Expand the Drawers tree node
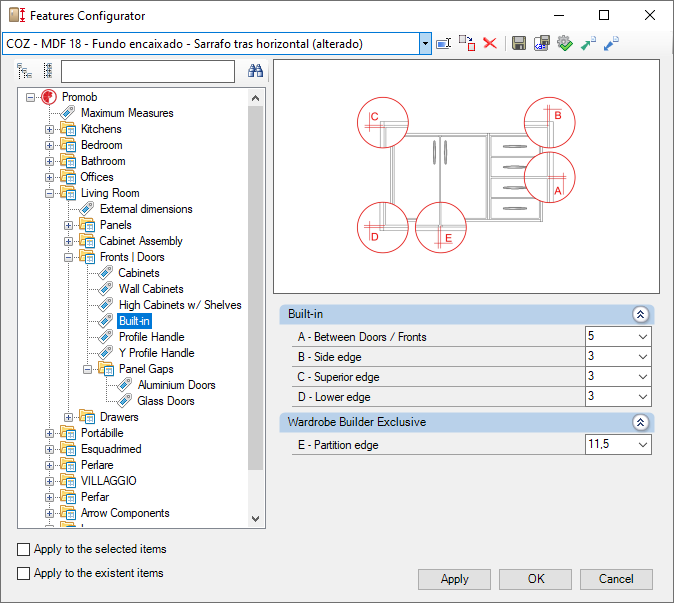 68,417
